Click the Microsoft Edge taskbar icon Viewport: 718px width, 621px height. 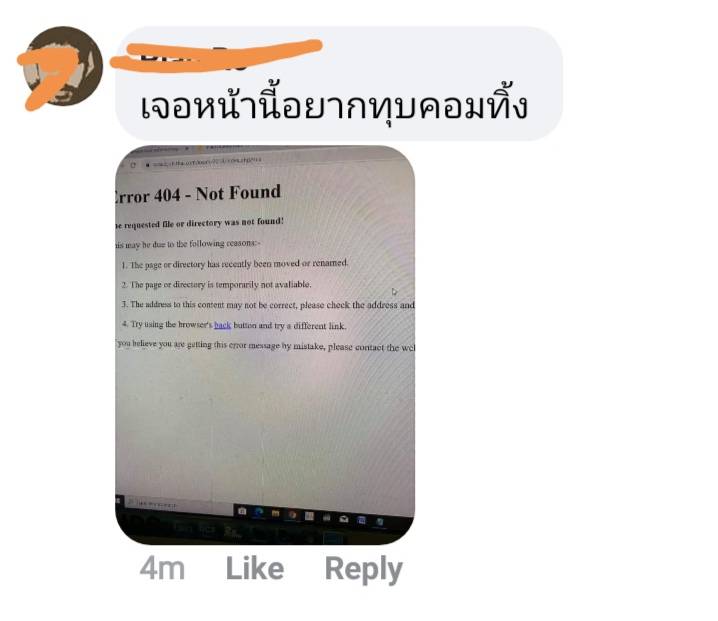tap(258, 512)
